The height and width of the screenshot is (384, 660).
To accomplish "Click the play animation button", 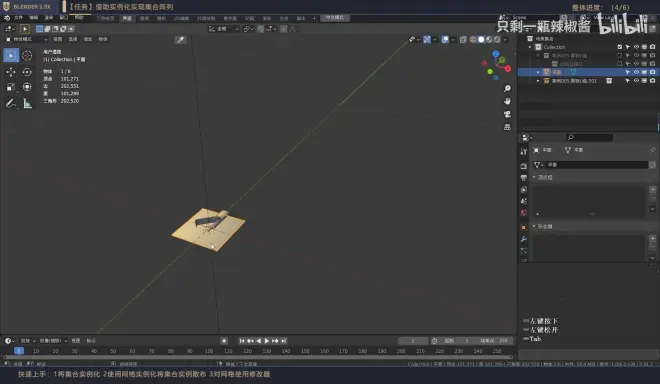I will pos(267,341).
